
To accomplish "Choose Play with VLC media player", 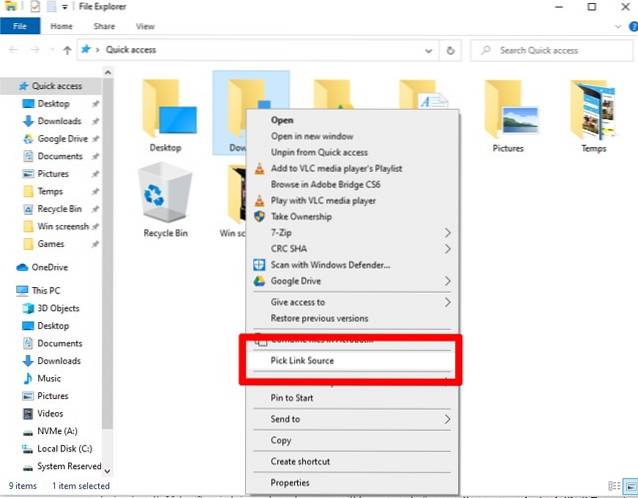I will point(352,201).
